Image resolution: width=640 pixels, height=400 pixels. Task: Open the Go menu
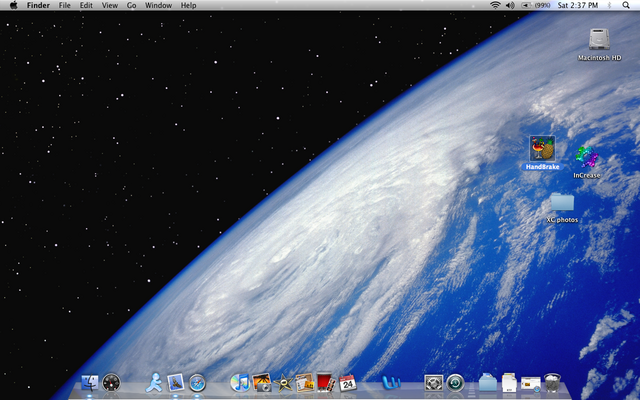pyautogui.click(x=130, y=6)
